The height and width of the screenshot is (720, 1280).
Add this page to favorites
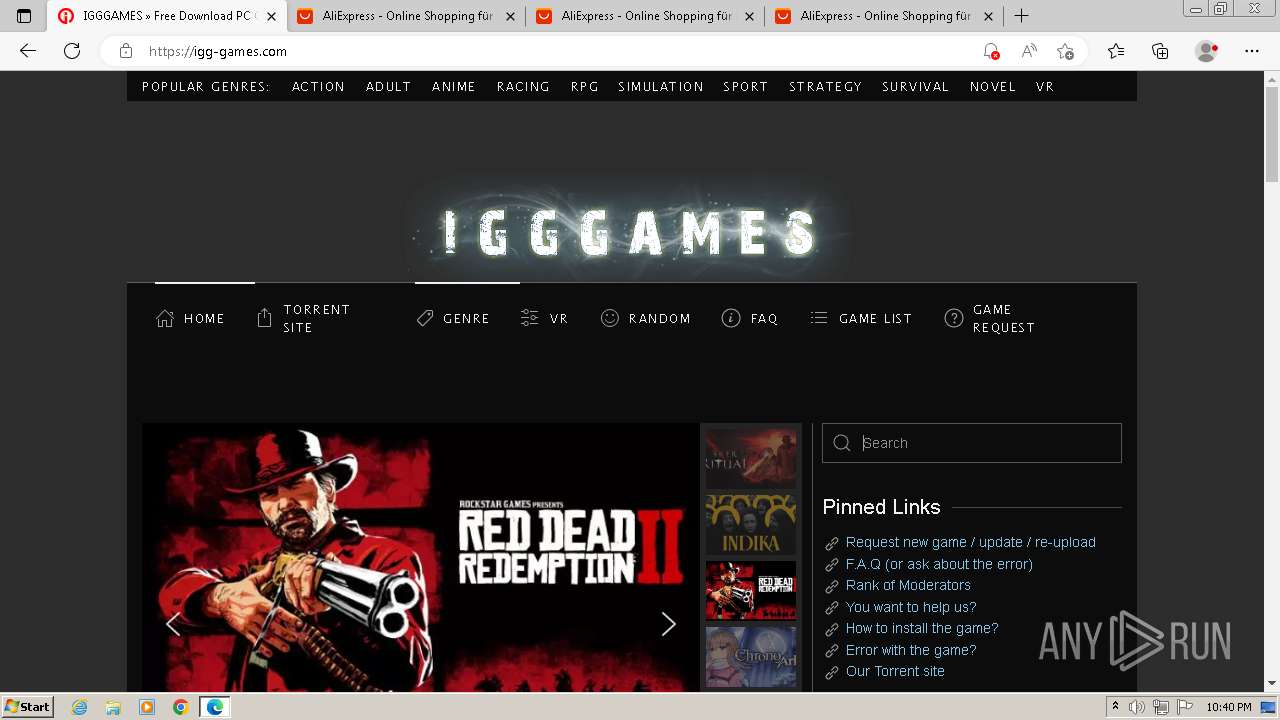tap(1065, 51)
